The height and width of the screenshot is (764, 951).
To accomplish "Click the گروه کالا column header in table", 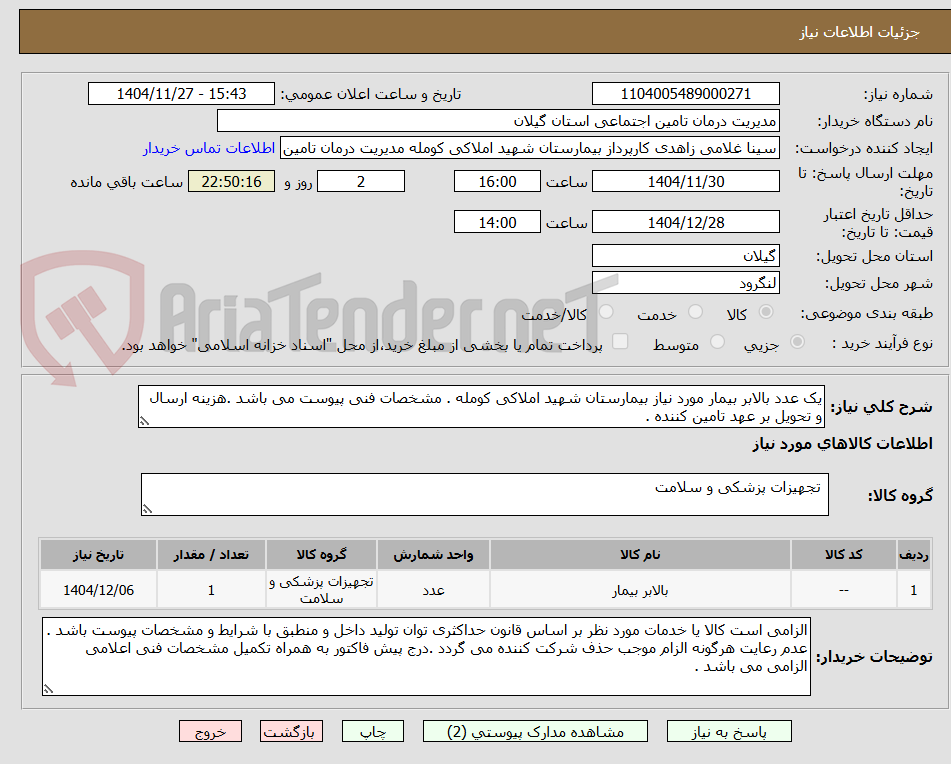I will coord(321,555).
